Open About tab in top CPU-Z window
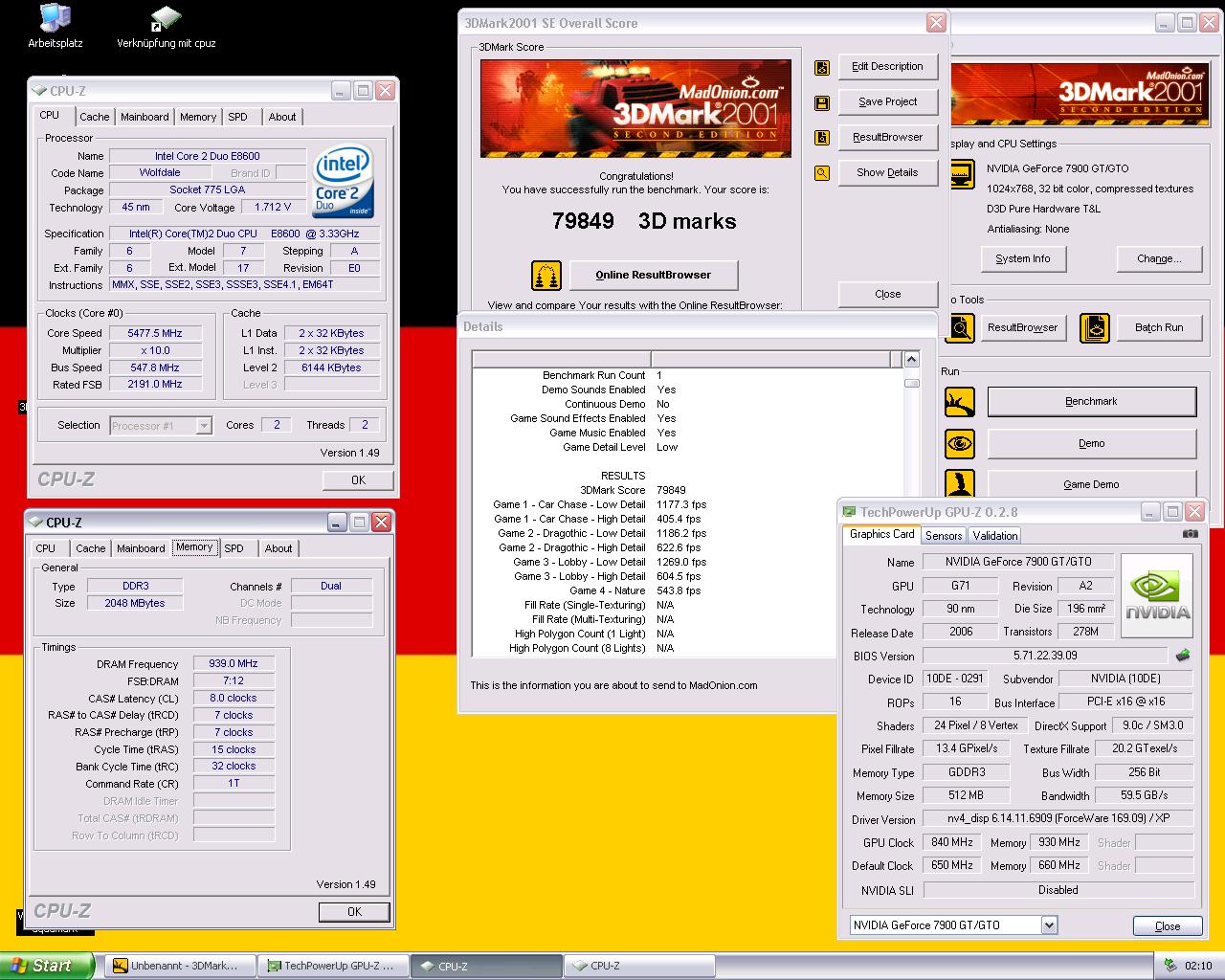The height and width of the screenshot is (980, 1225). (282, 117)
